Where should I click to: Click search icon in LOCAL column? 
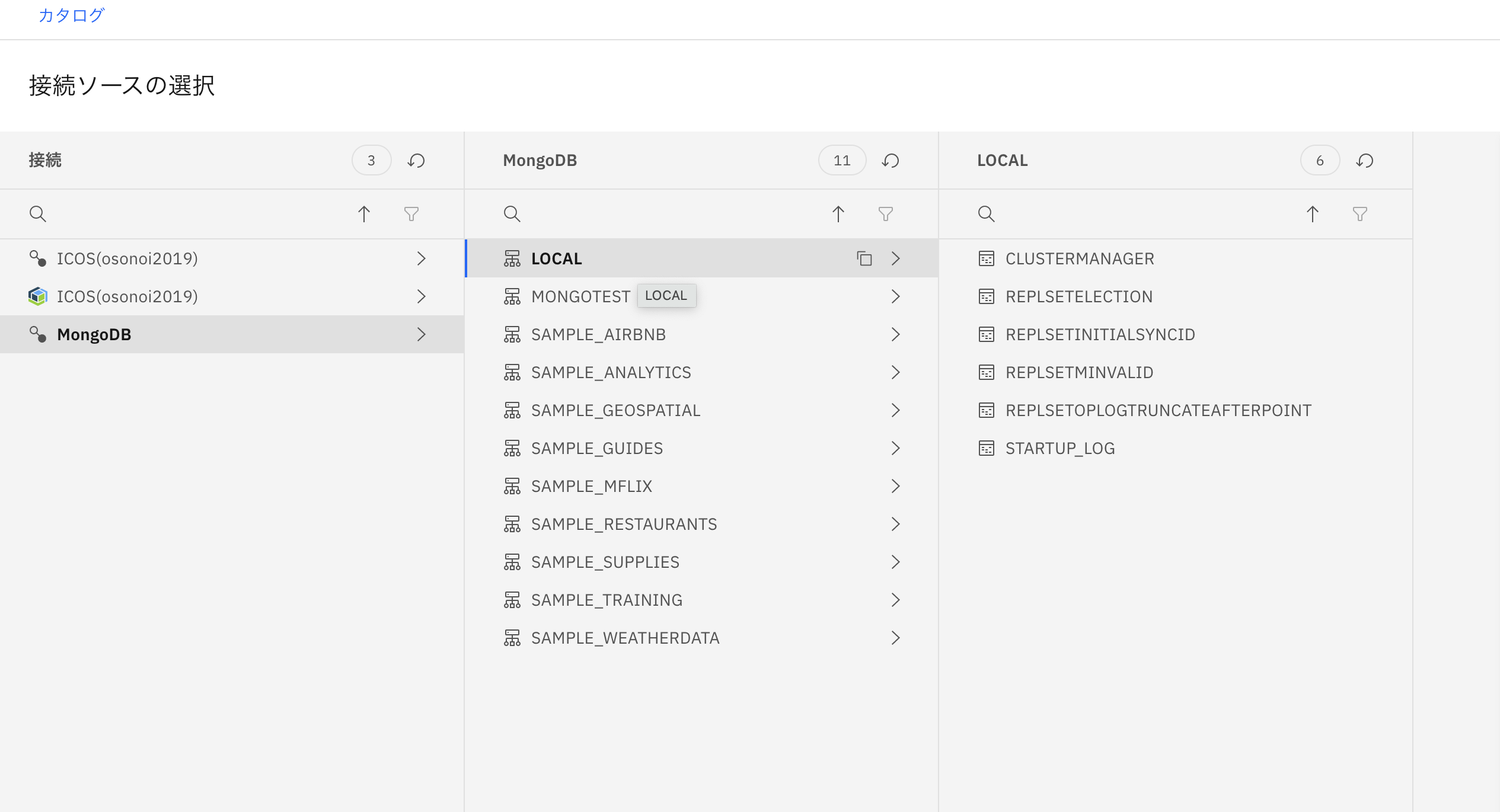[x=987, y=213]
